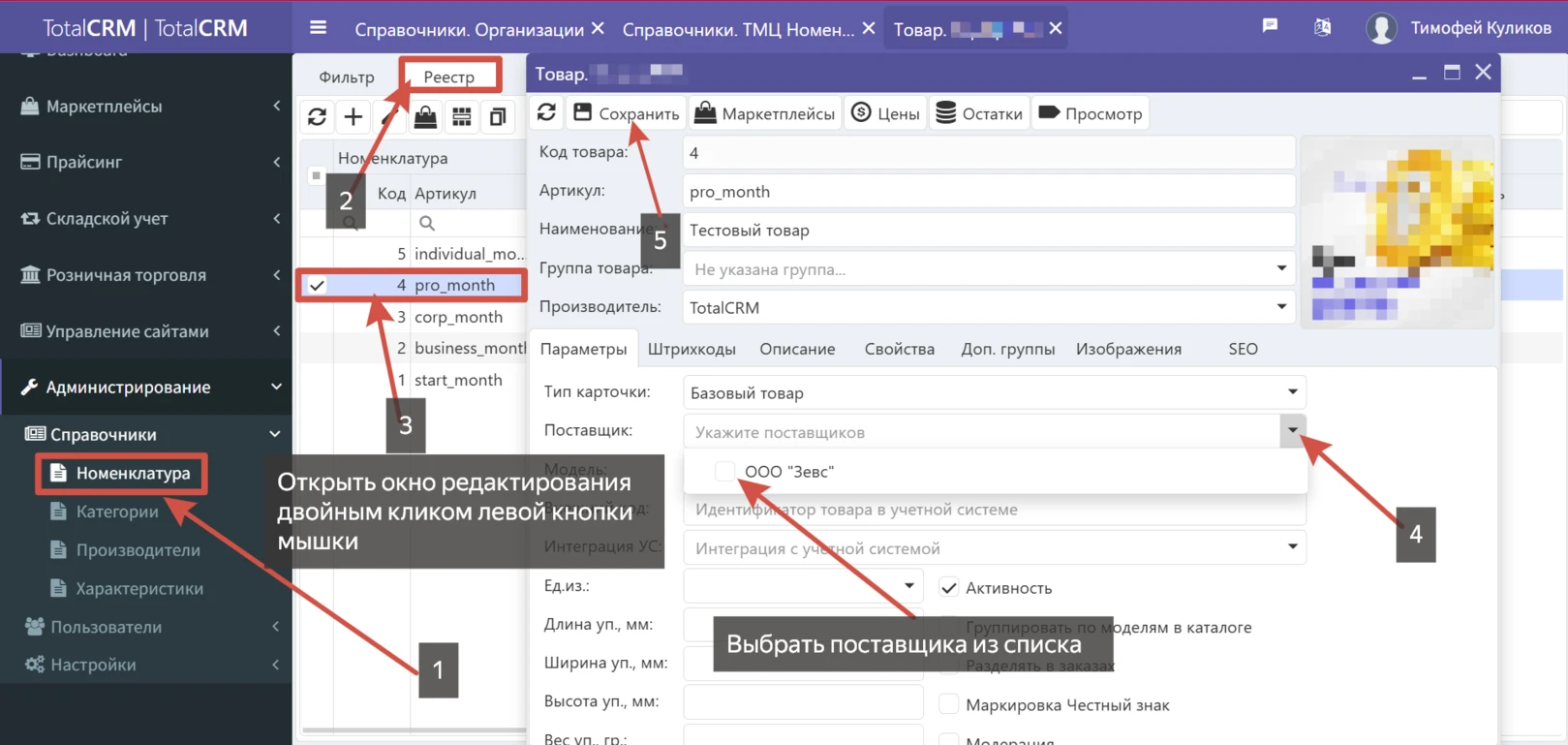Viewport: 1568px width, 745px height.
Task: Refresh the nomenclature registry list
Action: pos(317,117)
